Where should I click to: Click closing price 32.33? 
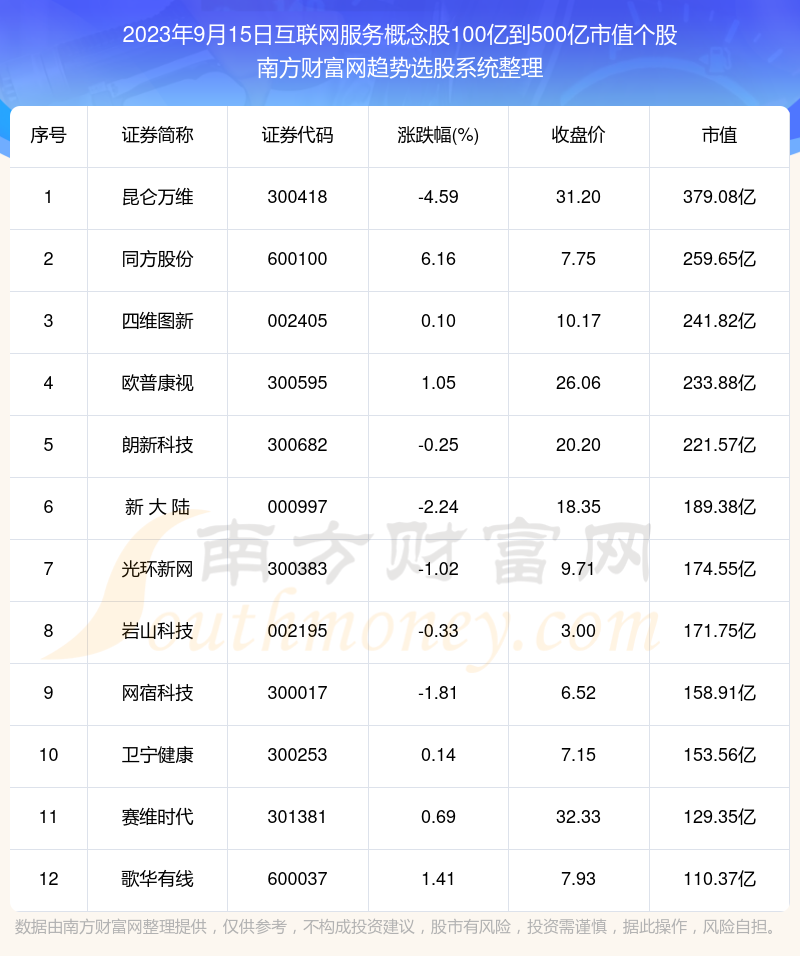[x=578, y=817]
